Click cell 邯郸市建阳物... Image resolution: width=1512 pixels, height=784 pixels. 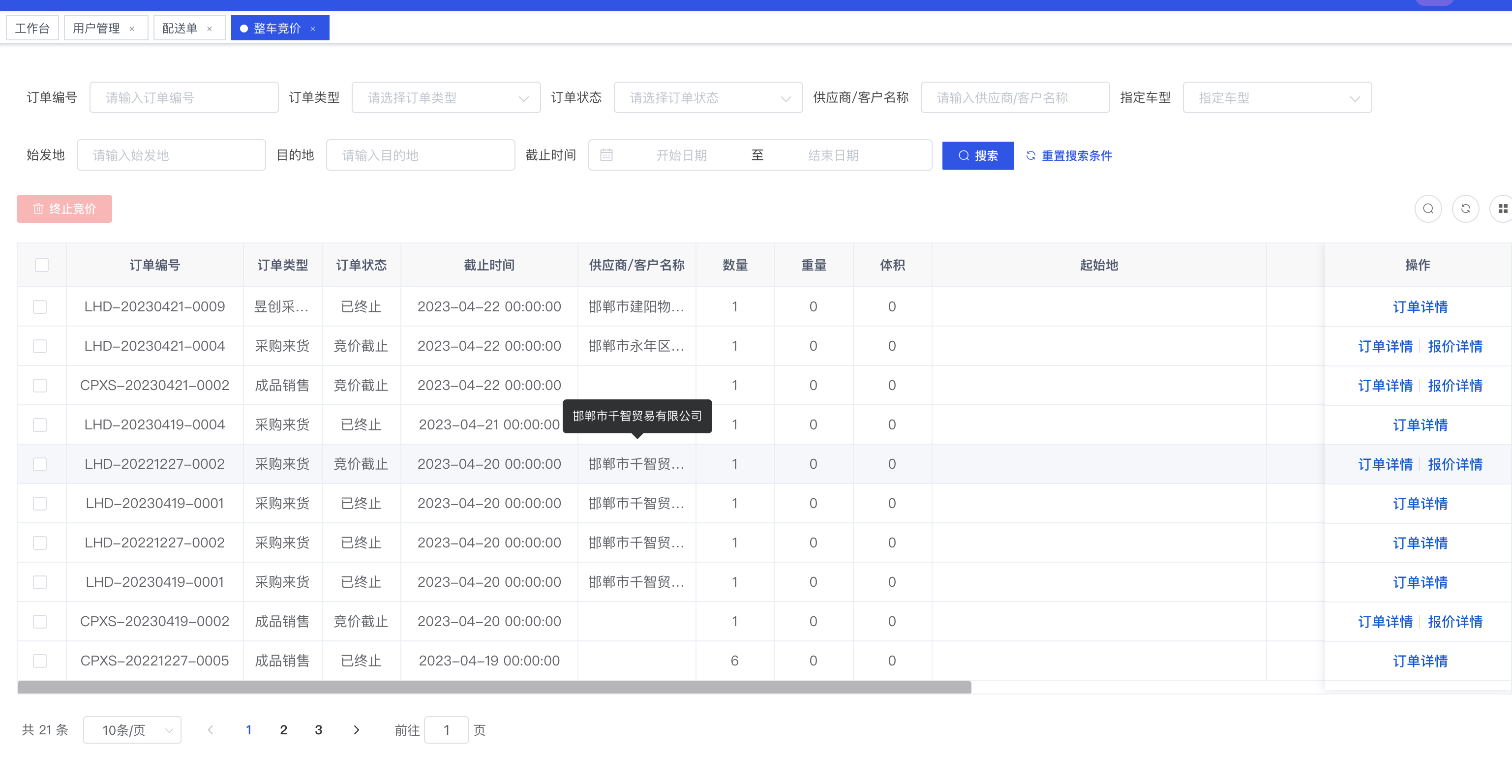(636, 307)
